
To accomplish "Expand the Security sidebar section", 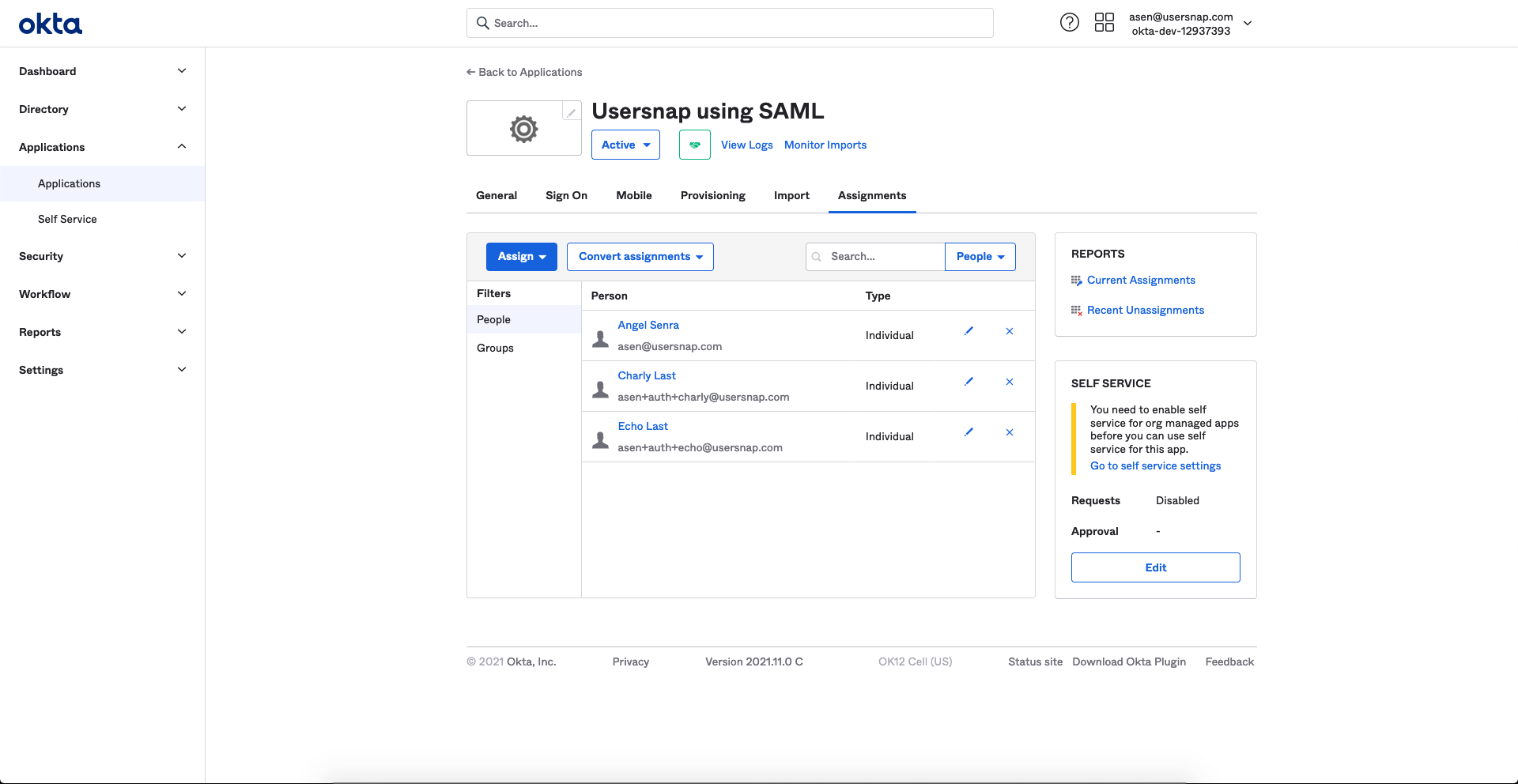I will (x=102, y=256).
